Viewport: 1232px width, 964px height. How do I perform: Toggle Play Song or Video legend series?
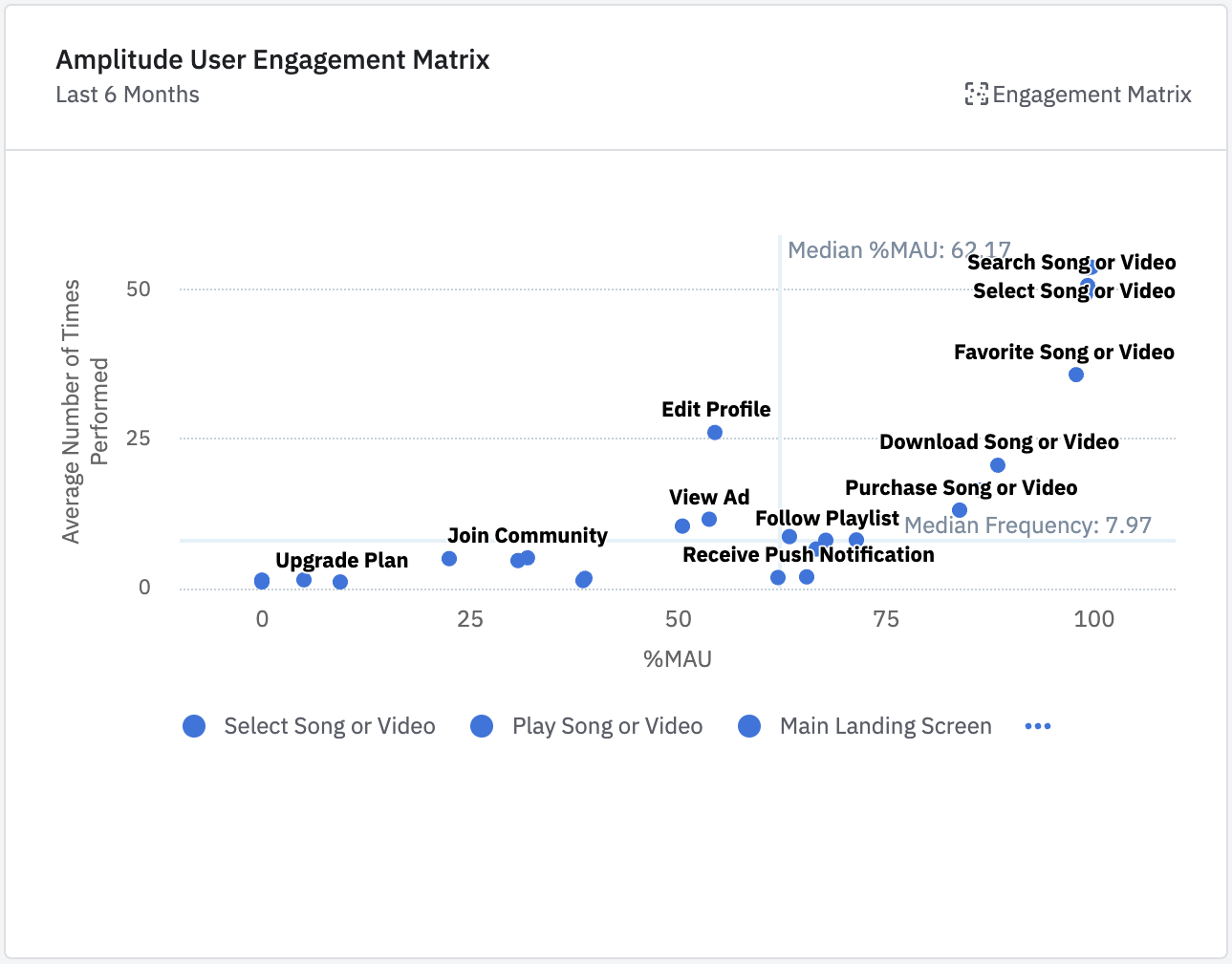pyautogui.click(x=607, y=726)
